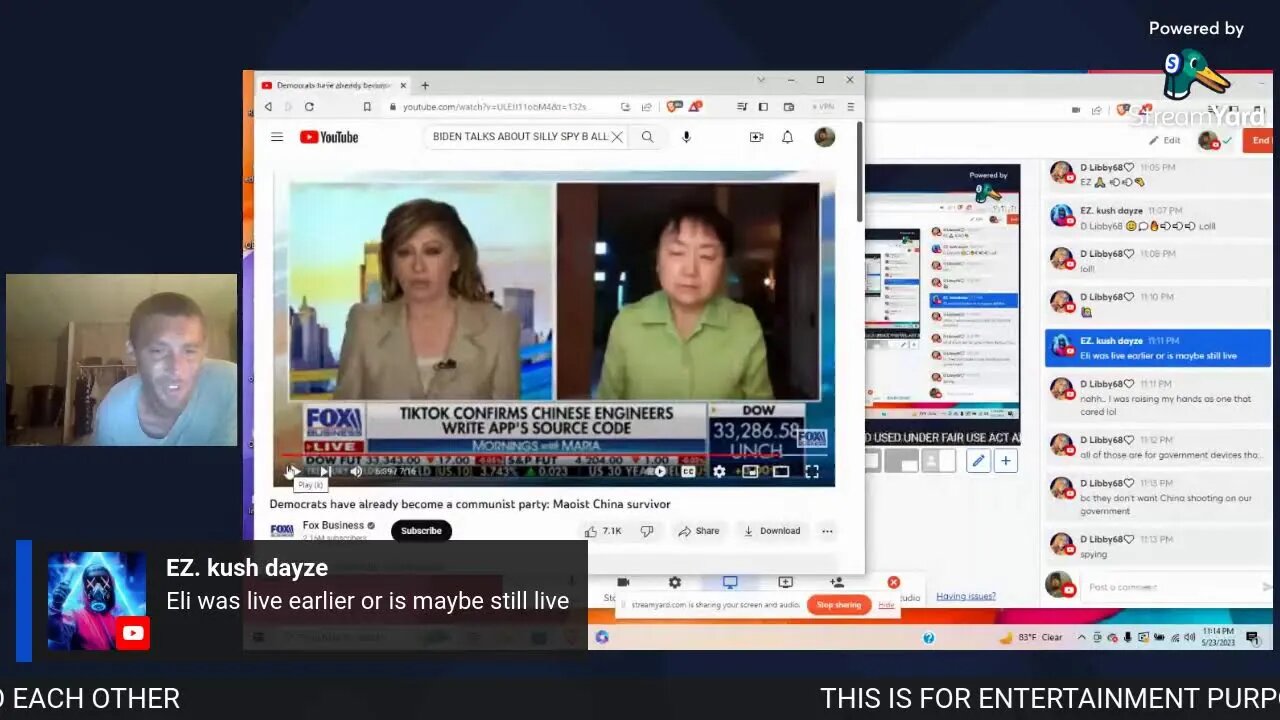Subscribe to the Fox Business channel
The width and height of the screenshot is (1280, 720).
(x=421, y=531)
